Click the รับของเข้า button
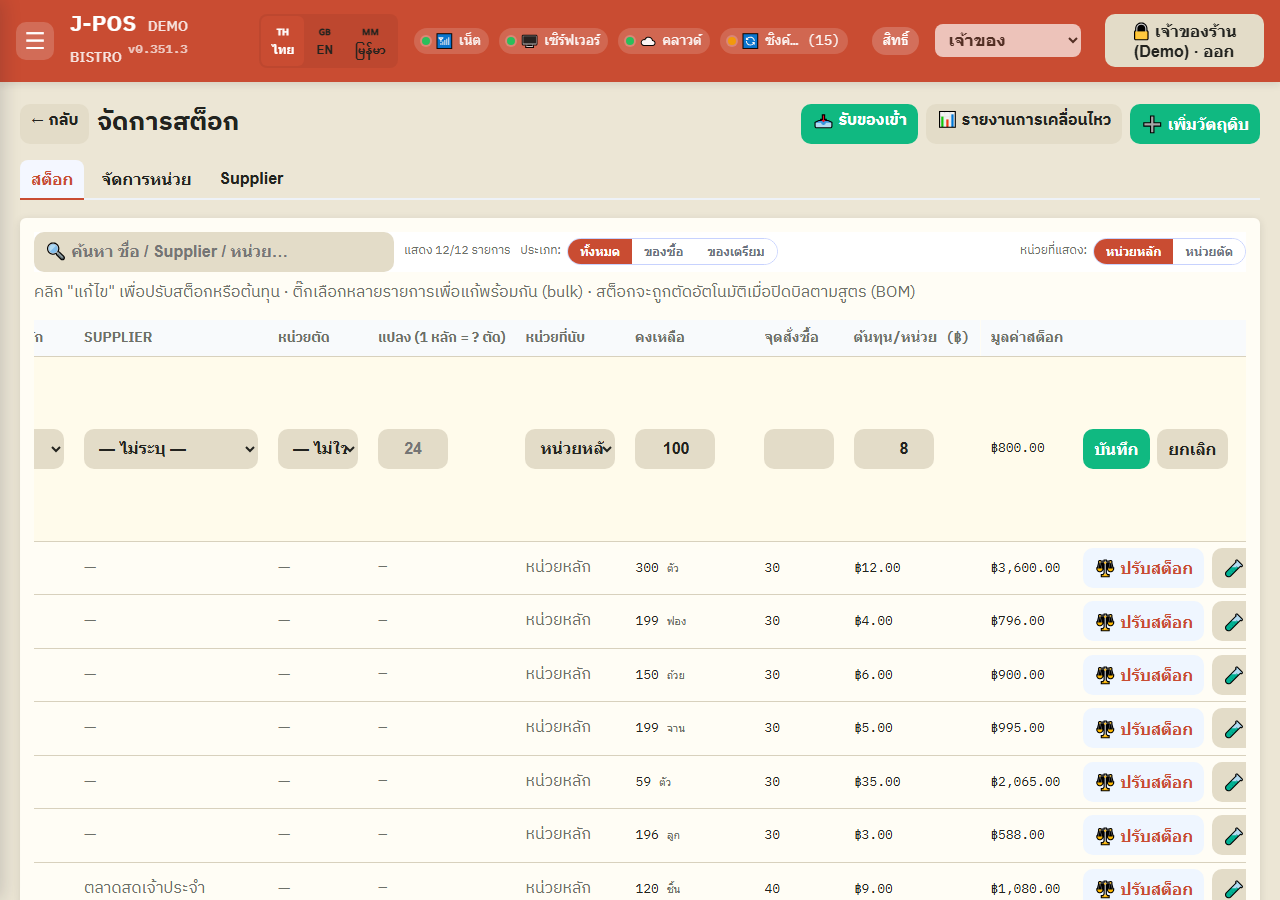The width and height of the screenshot is (1280, 900). (x=859, y=124)
